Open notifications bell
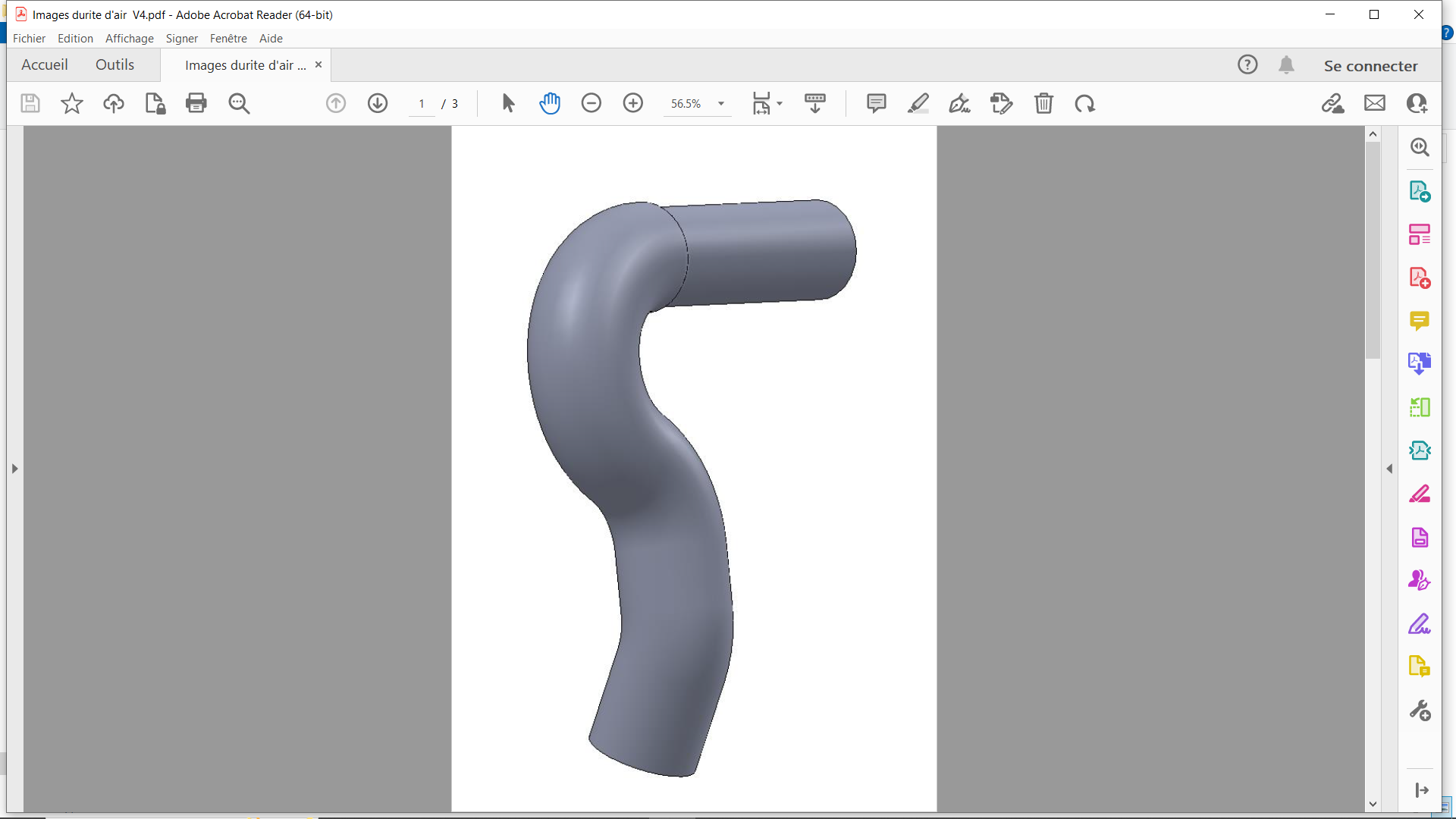The width and height of the screenshot is (1456, 819). point(1286,65)
